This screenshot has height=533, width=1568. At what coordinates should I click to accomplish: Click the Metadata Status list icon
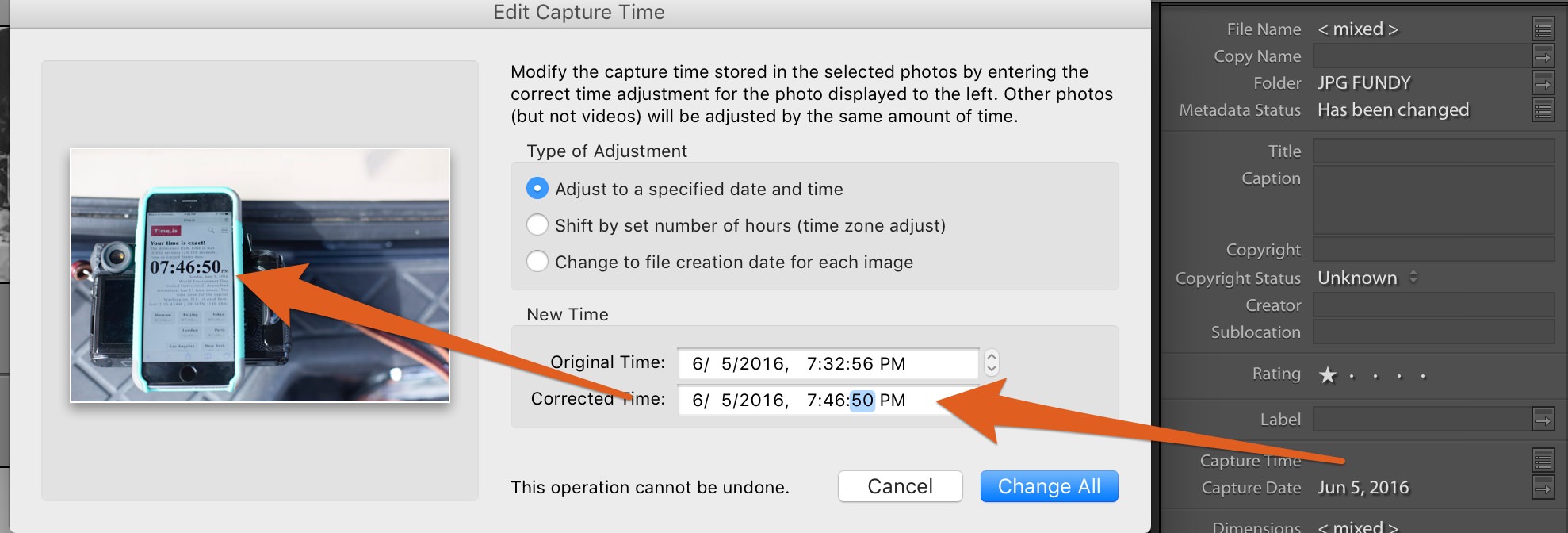pos(1543,110)
